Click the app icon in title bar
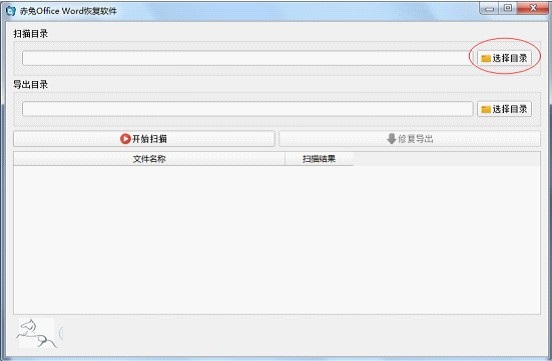Image resolution: width=552 pixels, height=361 pixels. [11, 11]
